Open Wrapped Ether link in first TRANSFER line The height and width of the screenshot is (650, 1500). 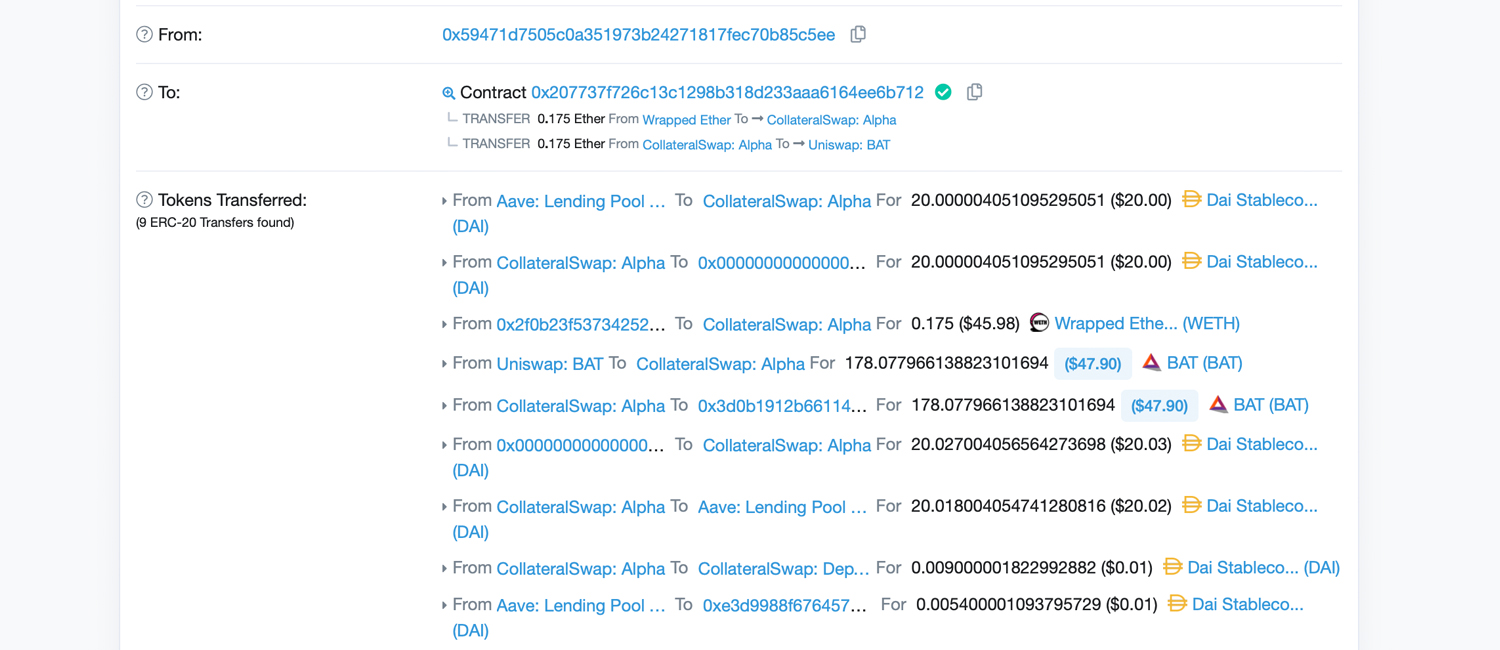click(686, 120)
